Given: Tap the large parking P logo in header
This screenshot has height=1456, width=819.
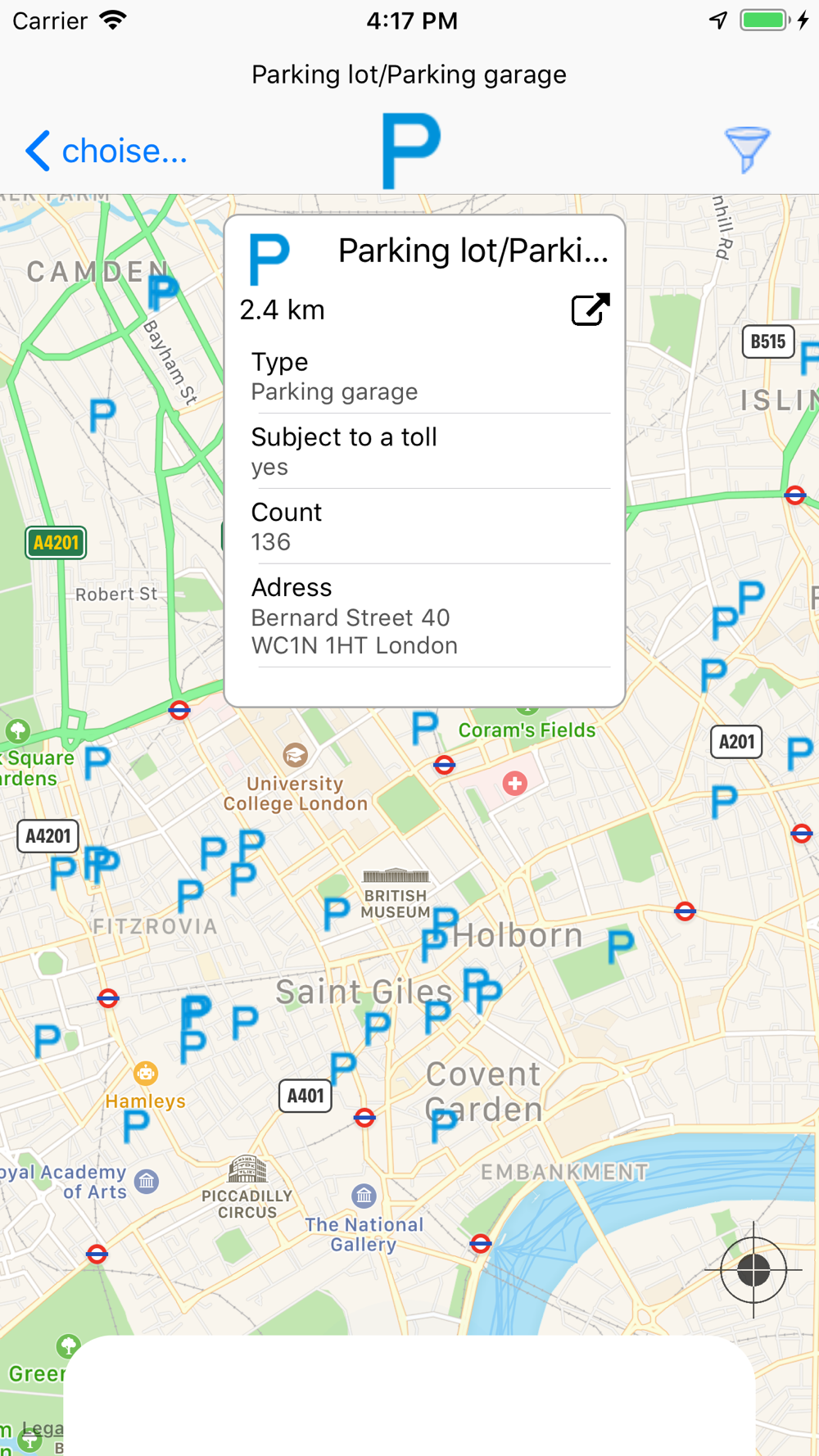Looking at the screenshot, I should click(x=411, y=151).
